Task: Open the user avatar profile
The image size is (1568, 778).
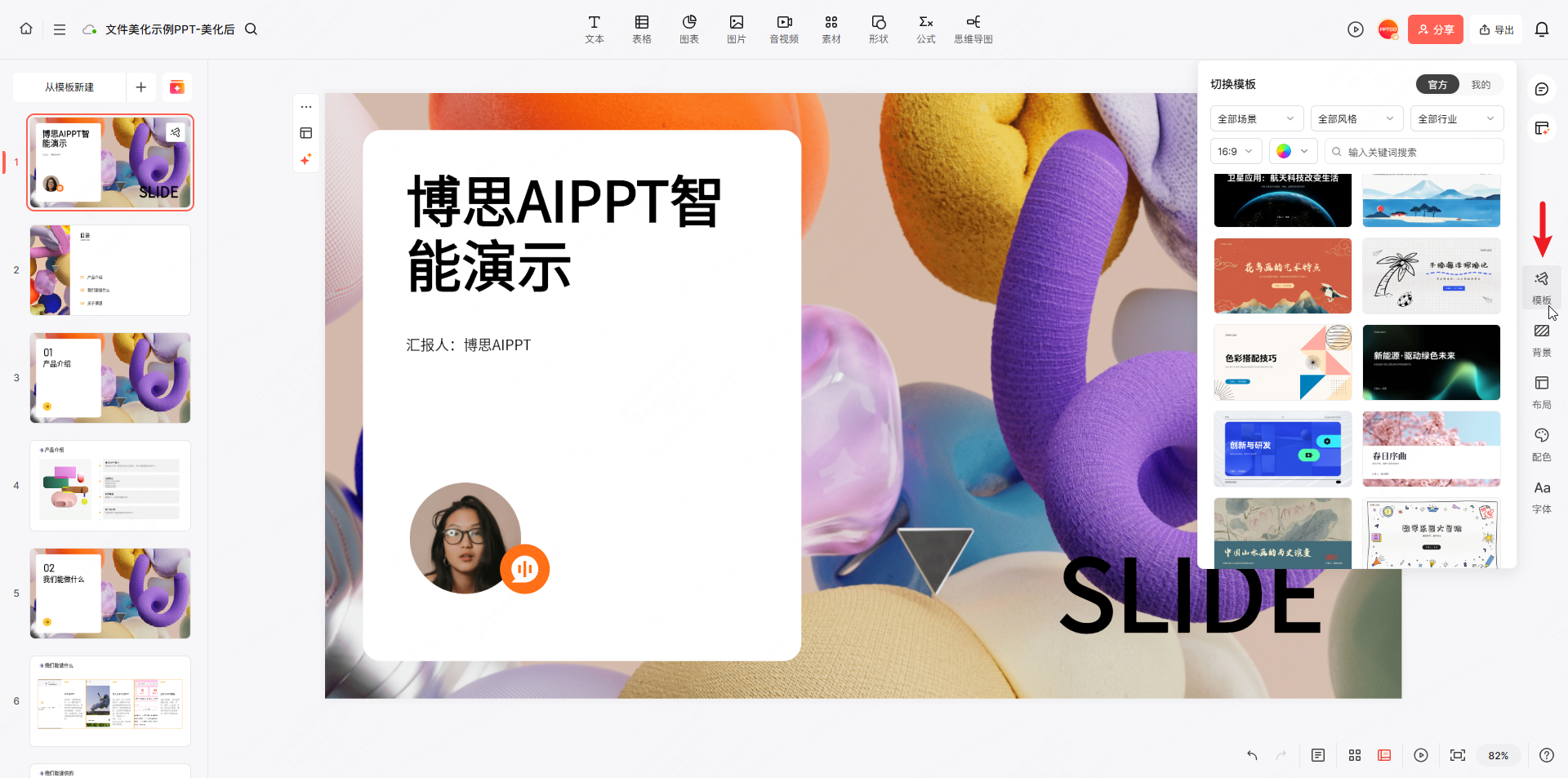Action: pos(1388,29)
